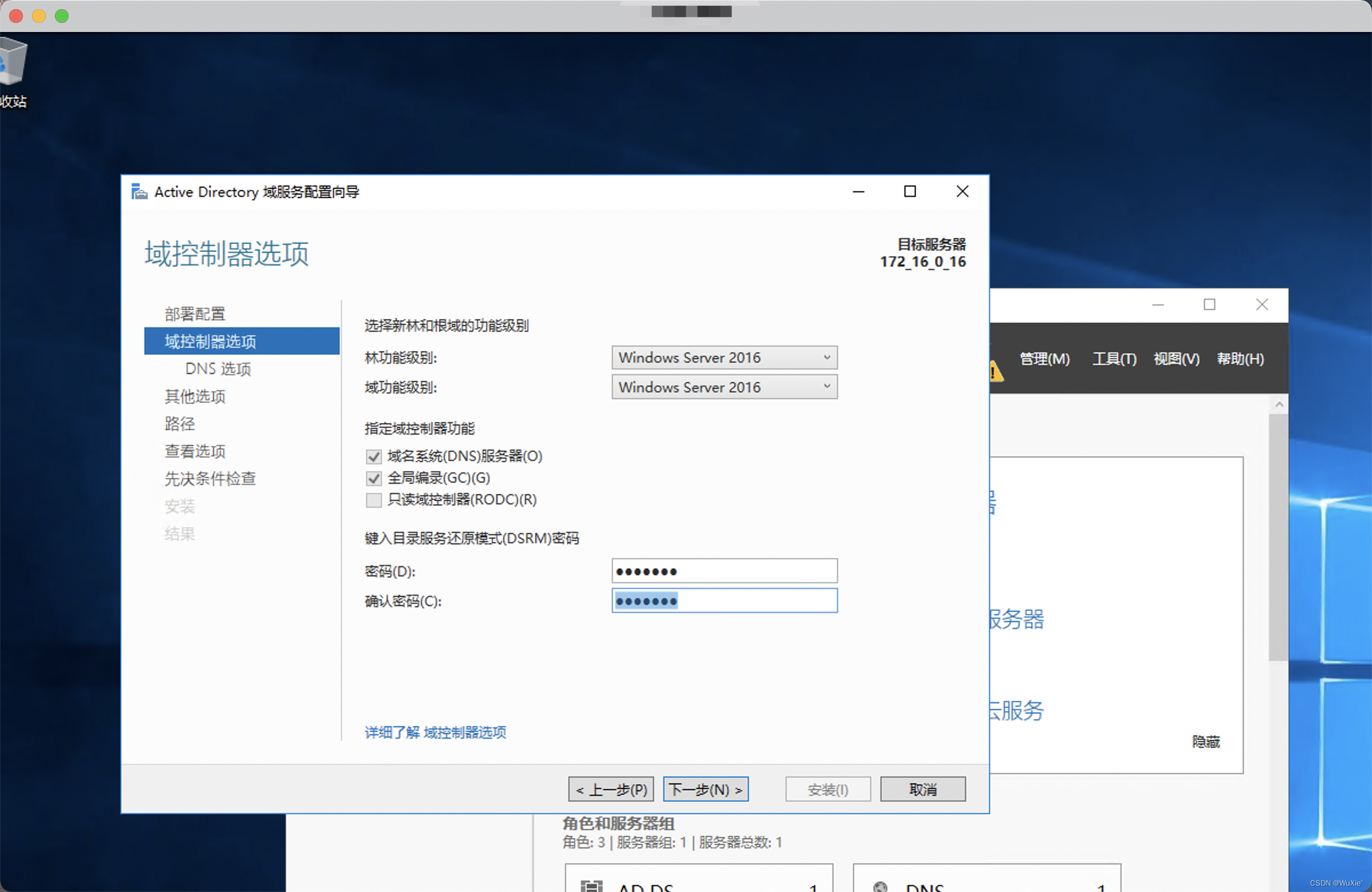Close the Server Manager window
The width and height of the screenshot is (1372, 892).
tap(1262, 304)
